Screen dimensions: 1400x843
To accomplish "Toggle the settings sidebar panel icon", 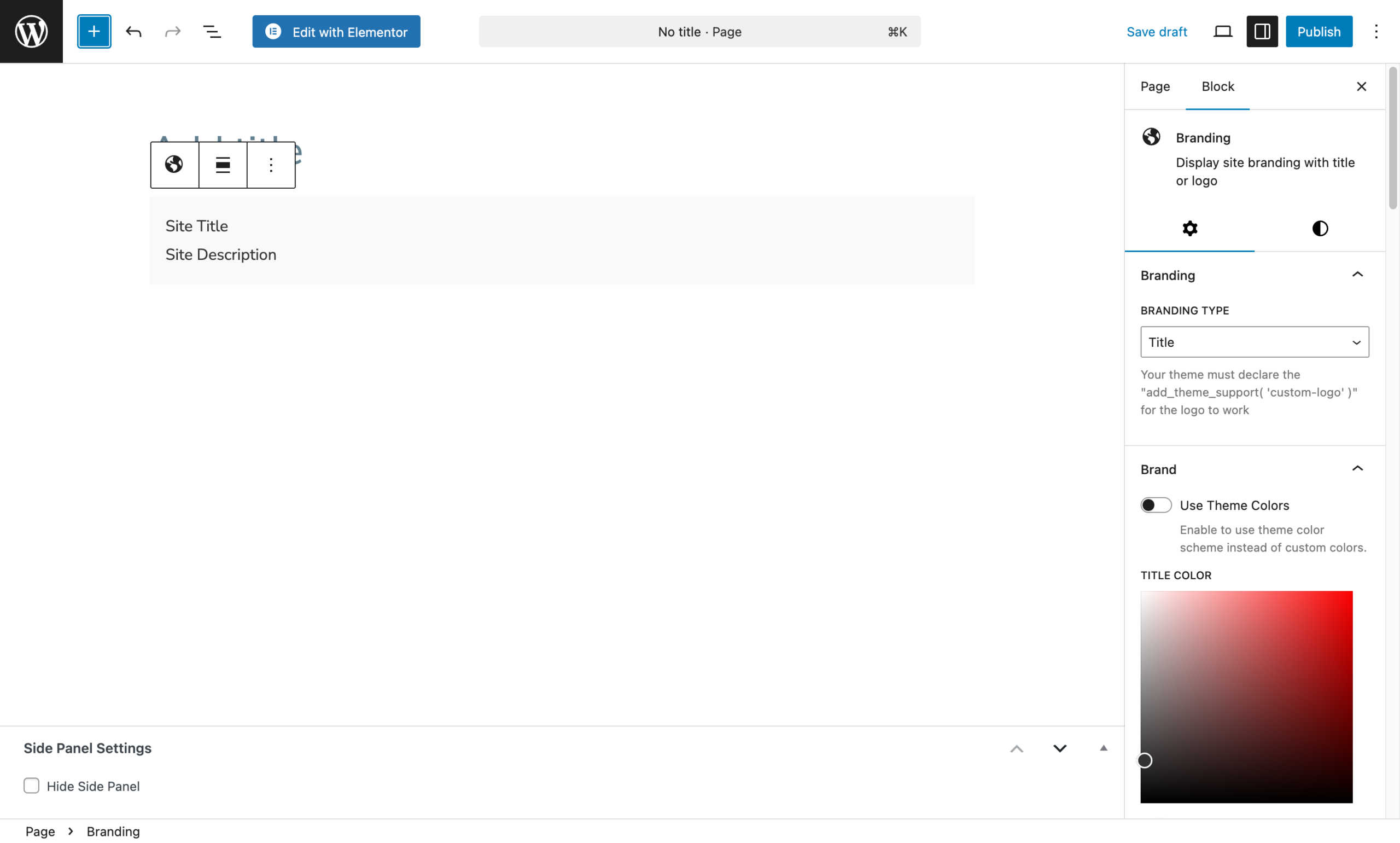I will coord(1262,31).
